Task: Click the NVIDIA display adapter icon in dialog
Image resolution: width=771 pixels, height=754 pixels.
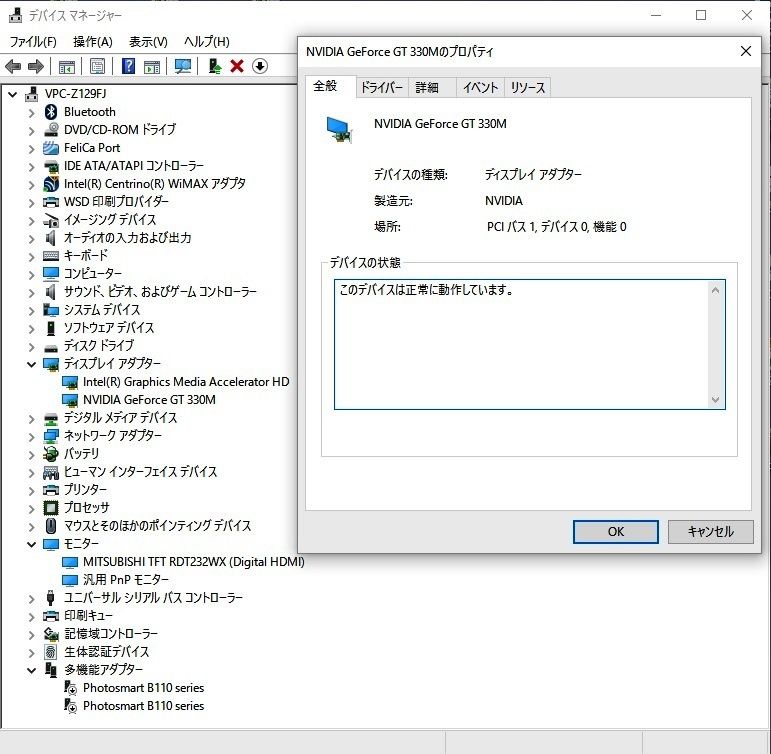Action: [339, 129]
